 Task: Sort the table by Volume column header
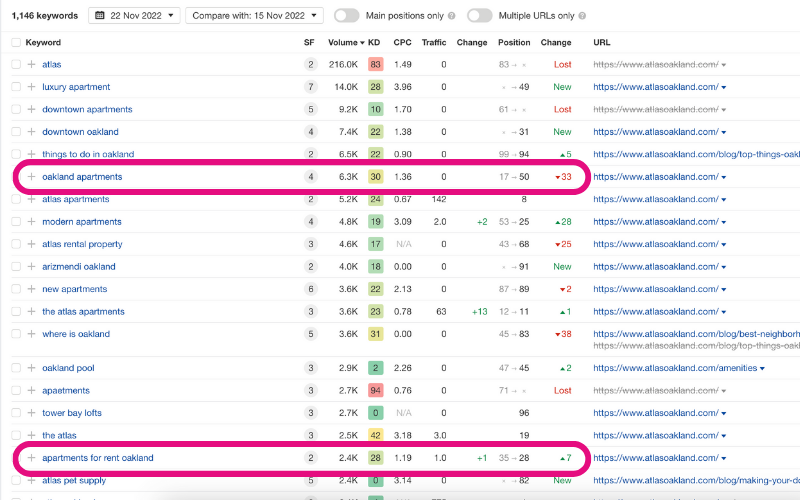pyautogui.click(x=345, y=43)
